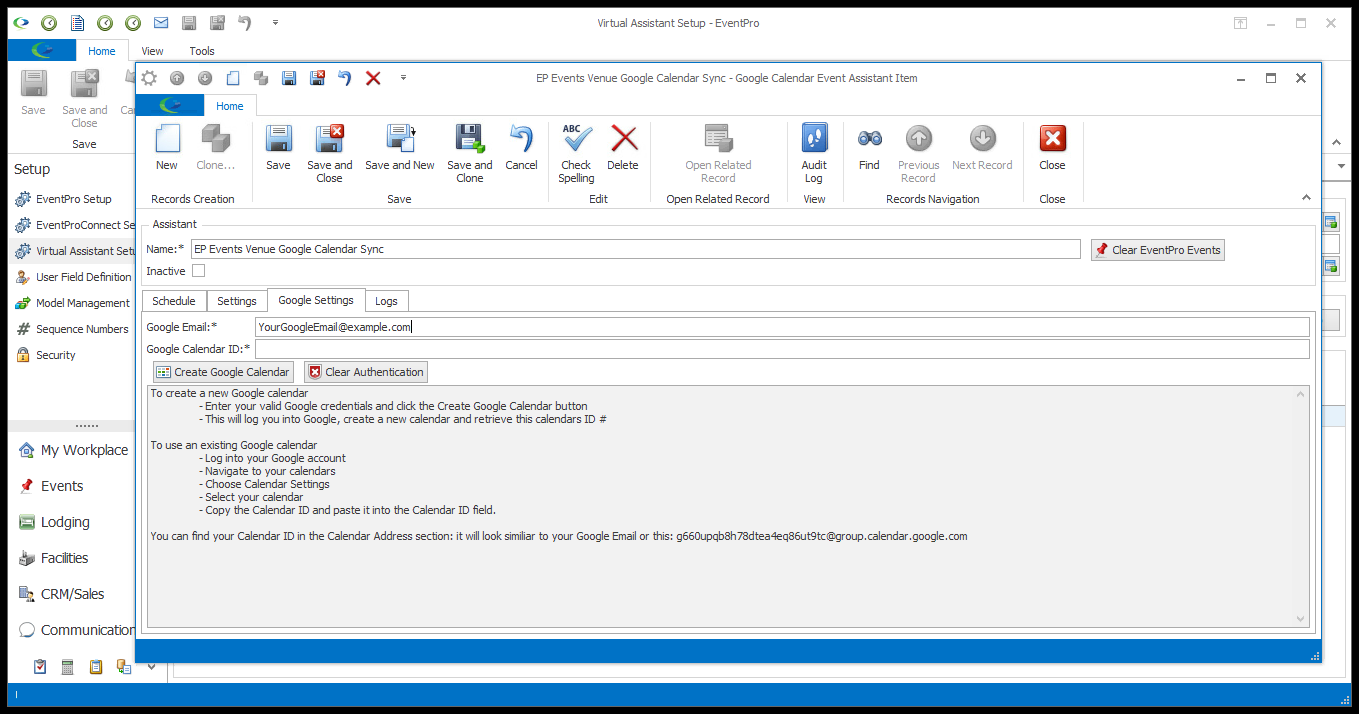Click the red X delete icon in dialog title bar
Screen dimensions: 1359x714
[x=373, y=78]
